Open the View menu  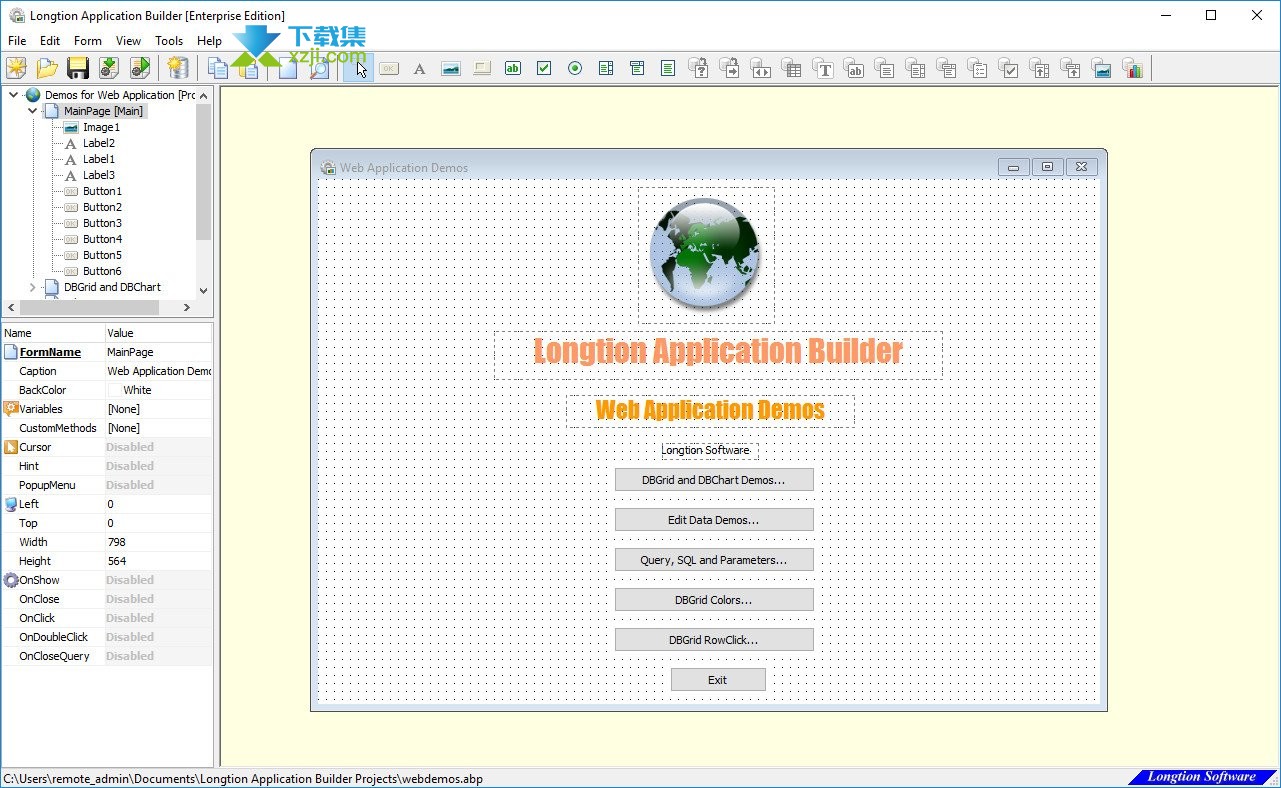(128, 41)
